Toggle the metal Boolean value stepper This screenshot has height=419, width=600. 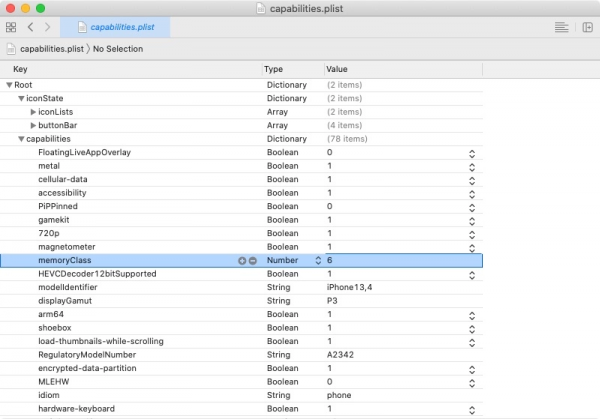coord(471,166)
